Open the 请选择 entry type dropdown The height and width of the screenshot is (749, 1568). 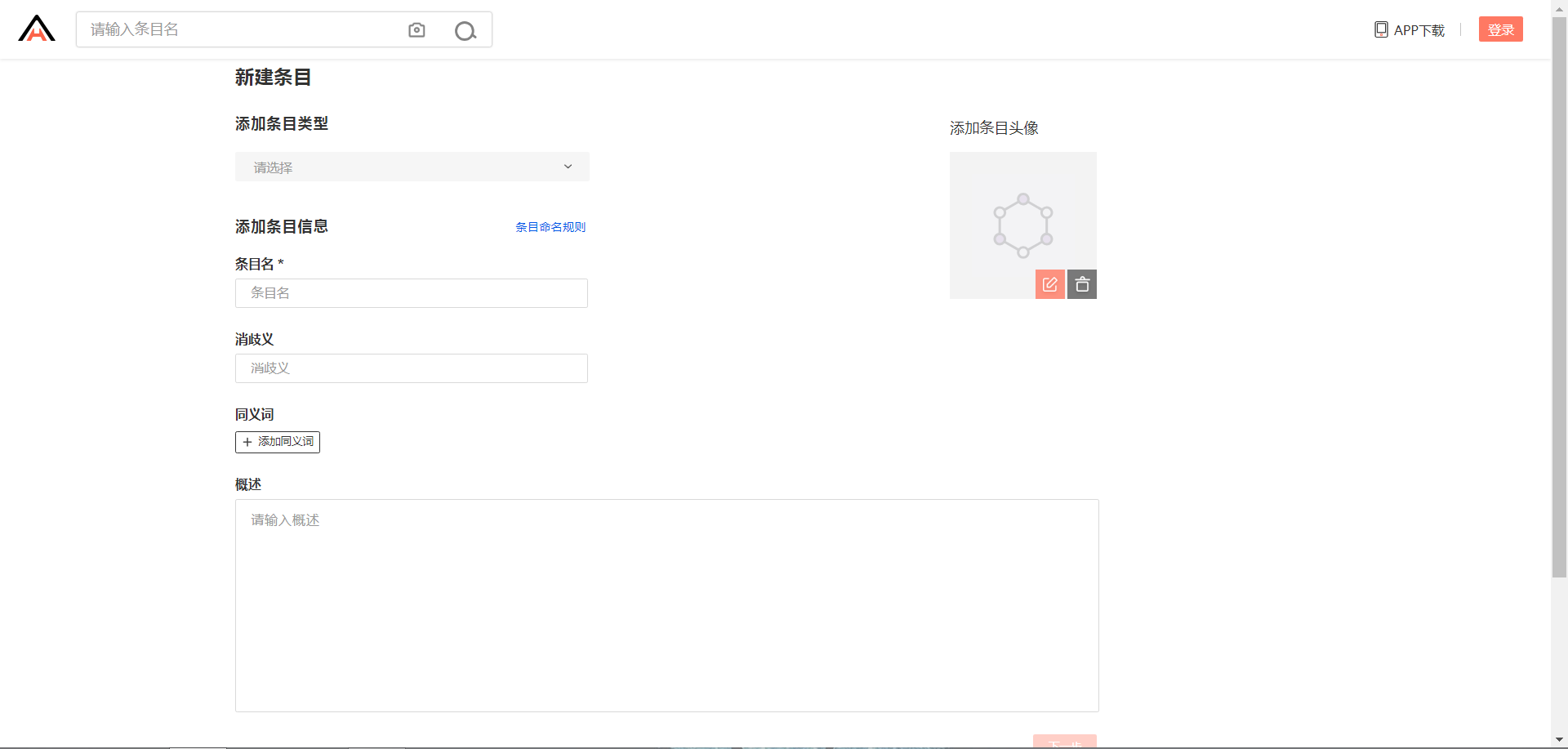400,167
